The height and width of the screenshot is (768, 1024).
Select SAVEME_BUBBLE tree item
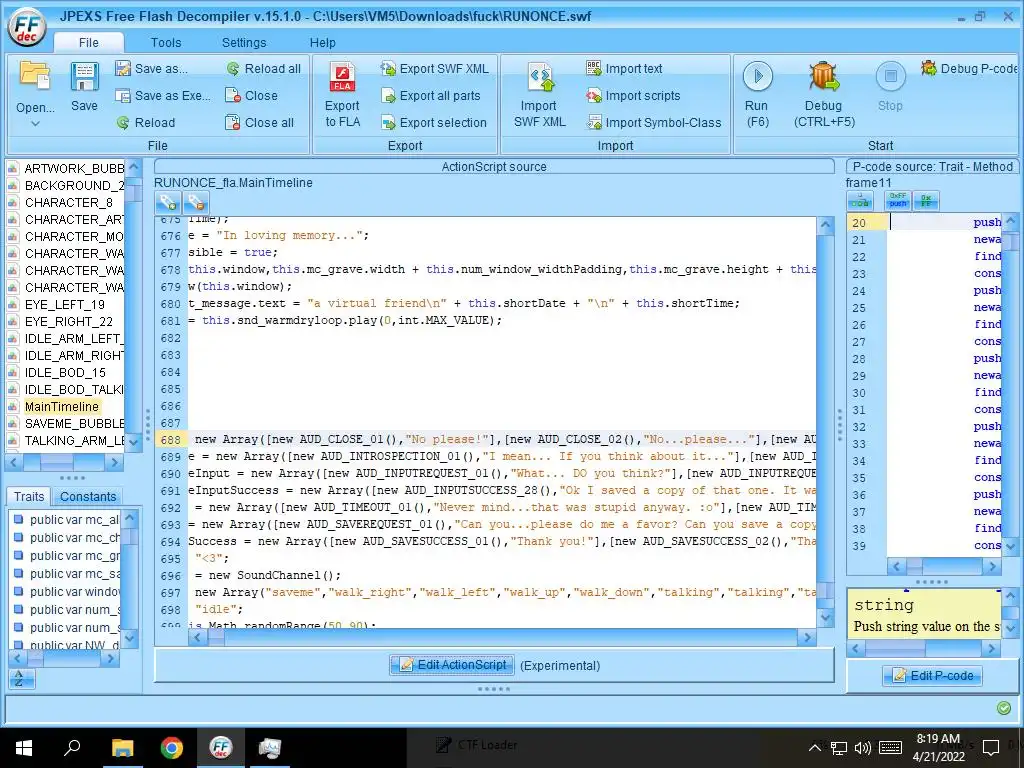74,423
